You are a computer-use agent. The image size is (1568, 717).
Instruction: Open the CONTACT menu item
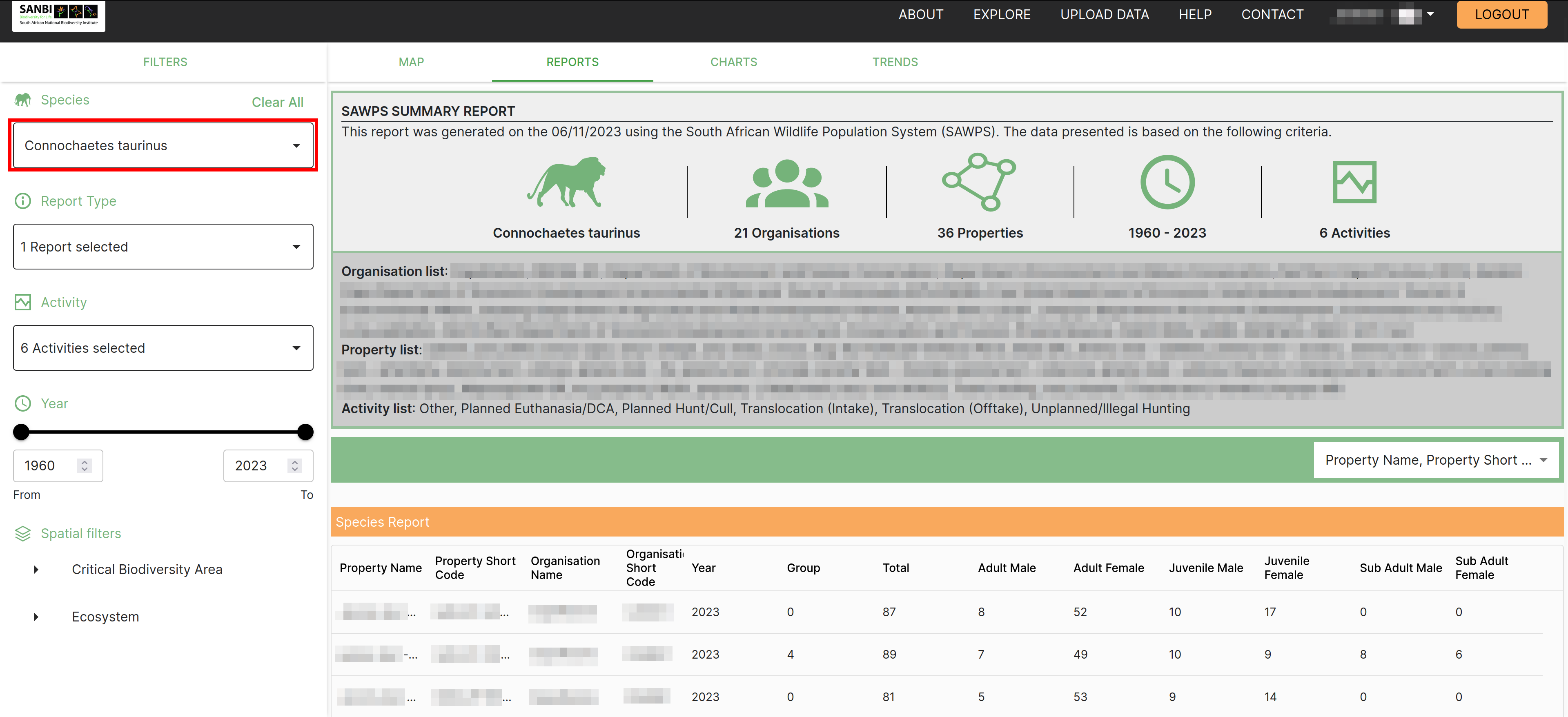(1272, 15)
